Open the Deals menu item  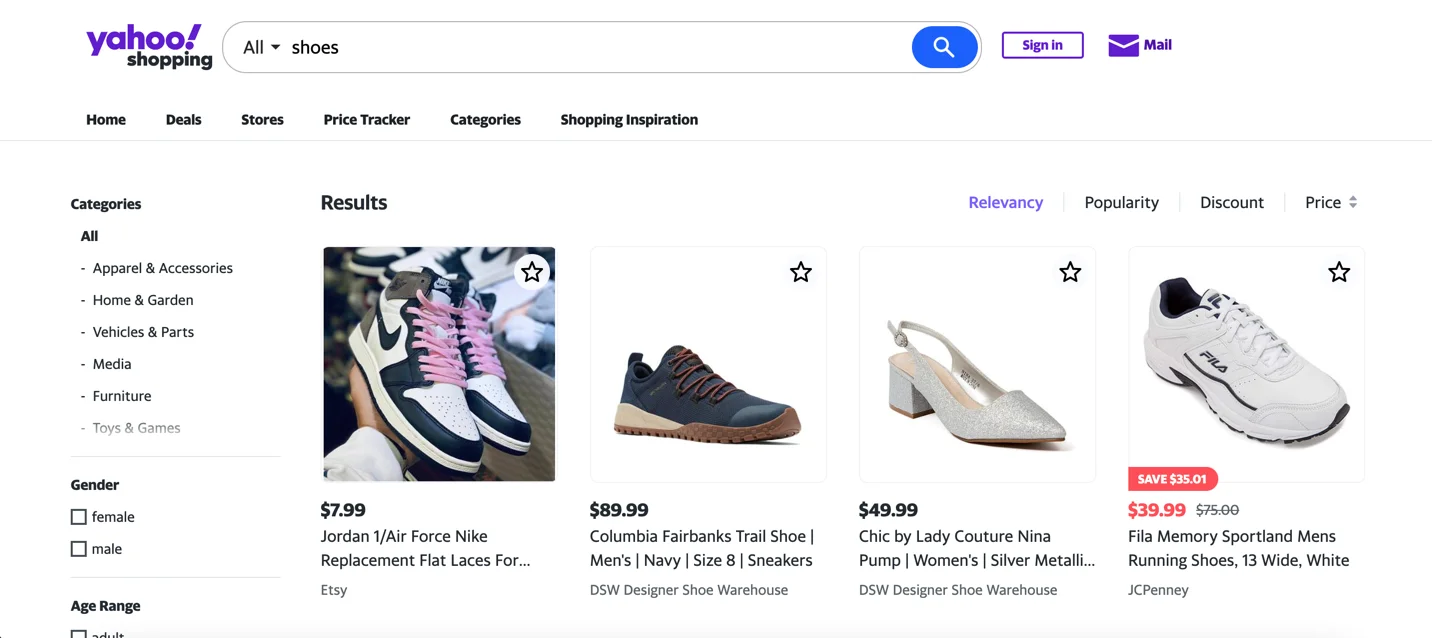point(183,119)
